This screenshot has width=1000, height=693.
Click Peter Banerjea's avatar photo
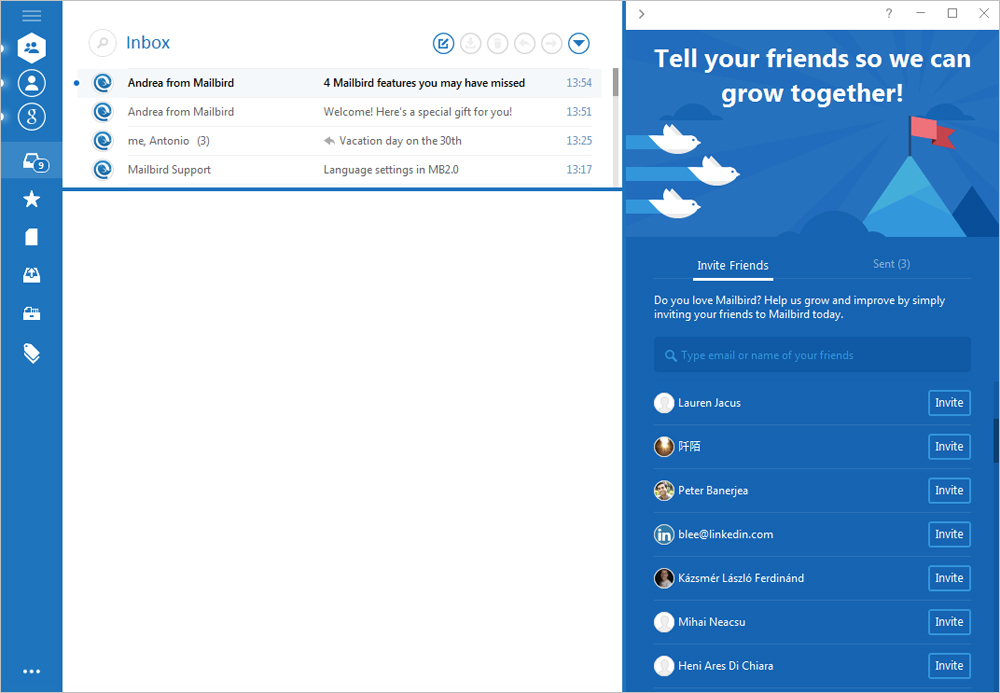coord(664,490)
